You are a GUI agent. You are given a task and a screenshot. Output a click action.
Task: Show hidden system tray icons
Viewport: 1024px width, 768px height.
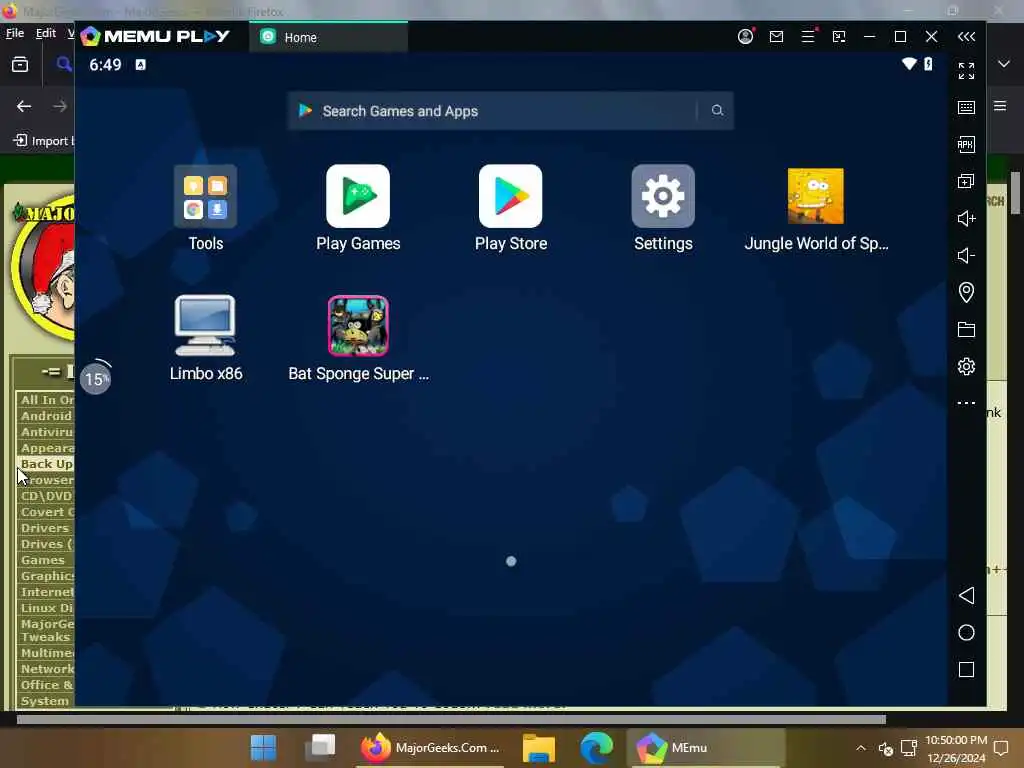pos(861,748)
